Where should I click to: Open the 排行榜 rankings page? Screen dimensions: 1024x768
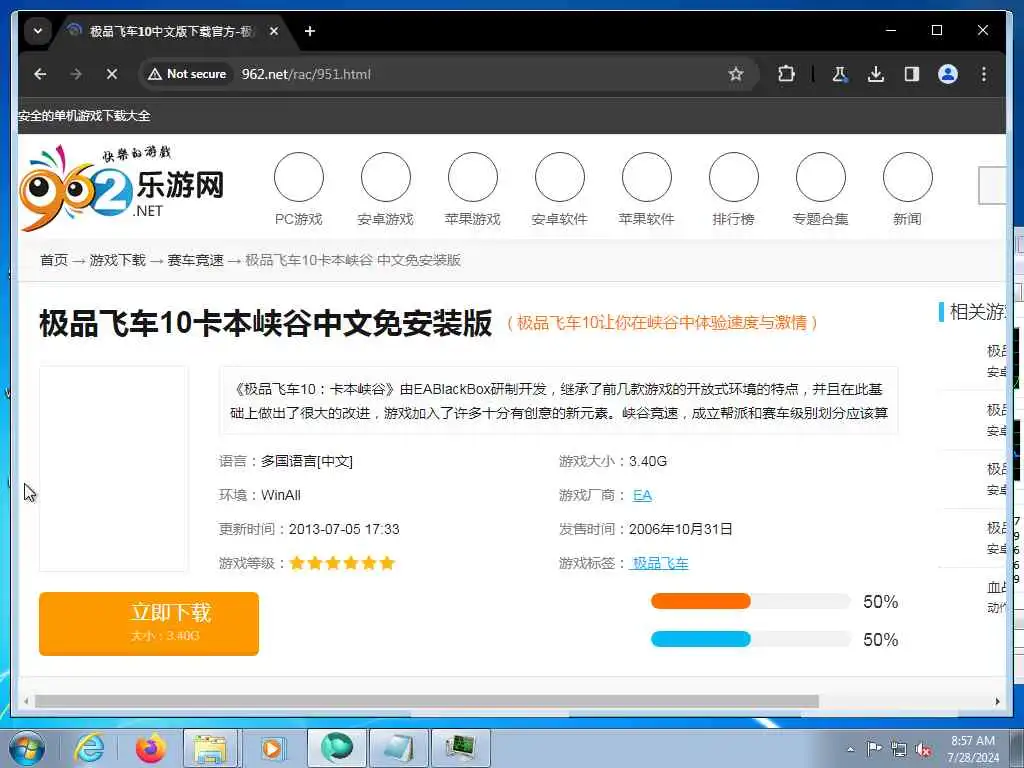(x=733, y=190)
